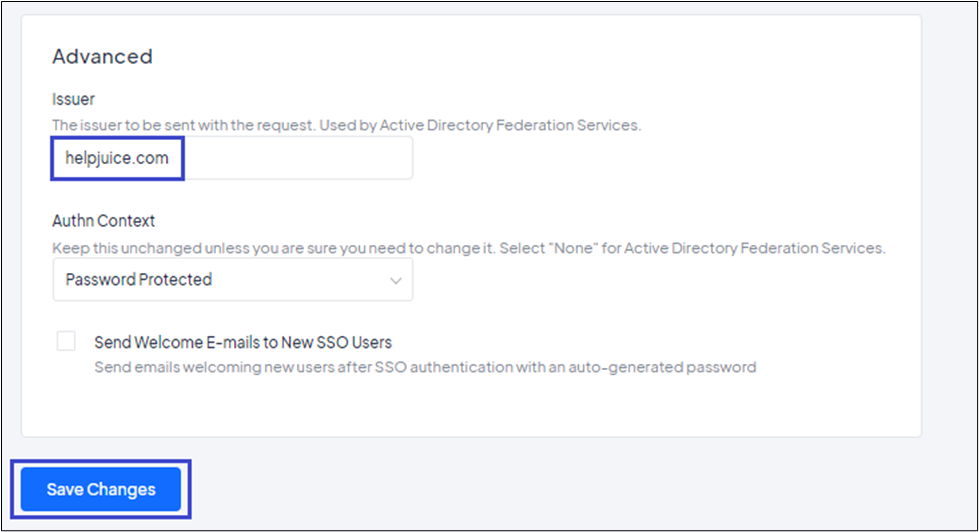This screenshot has height=532, width=979.
Task: Toggle the "Send Welcome E-mails to New SSO Users" label
Action: click(x=243, y=342)
